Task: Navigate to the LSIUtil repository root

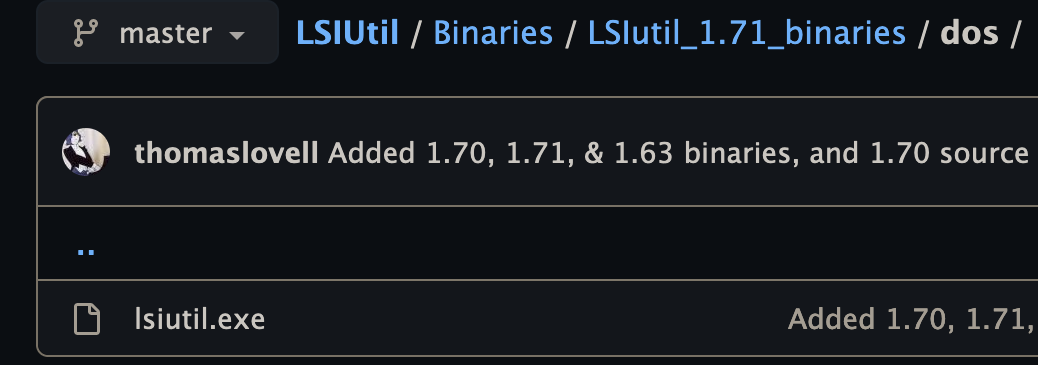Action: 348,32
